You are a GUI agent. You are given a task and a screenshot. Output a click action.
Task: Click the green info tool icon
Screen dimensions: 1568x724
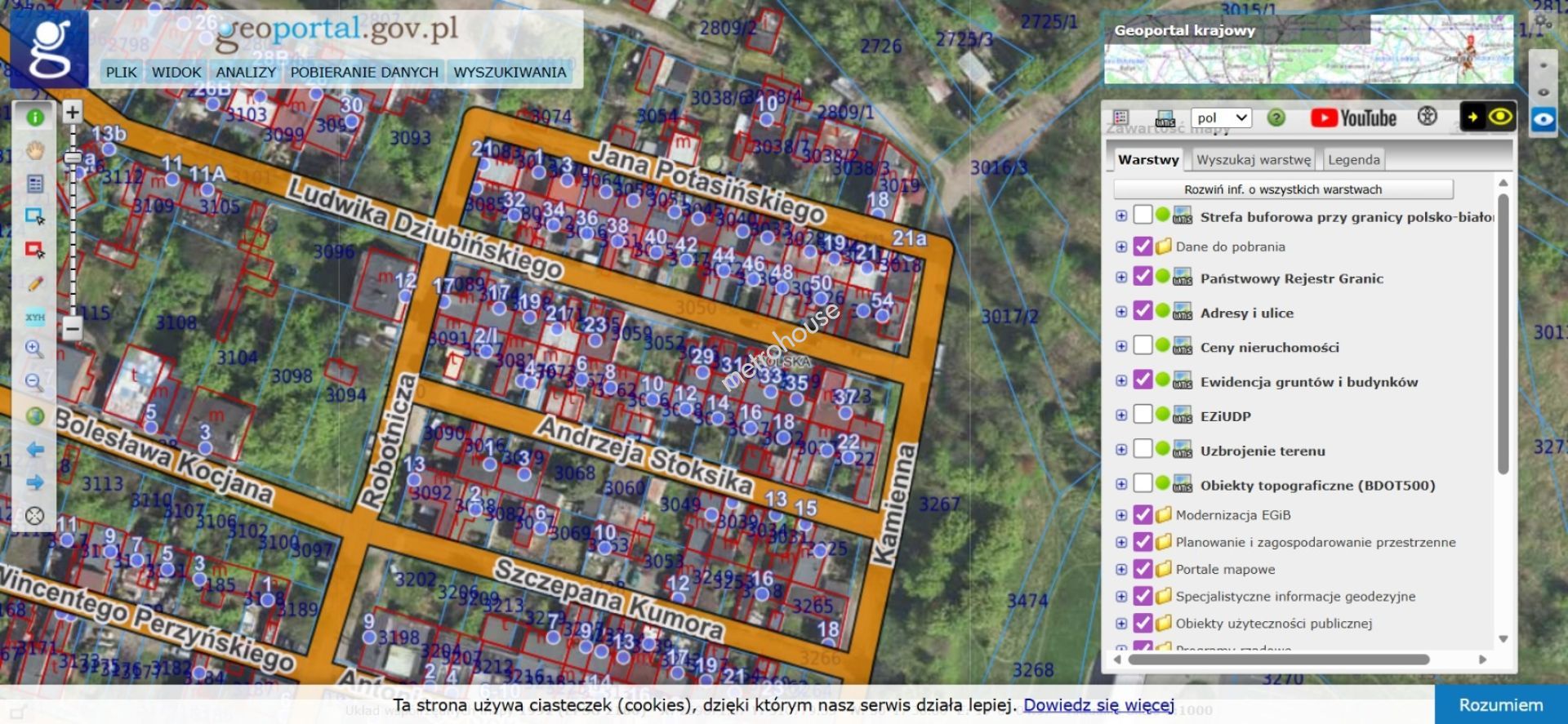(34, 118)
